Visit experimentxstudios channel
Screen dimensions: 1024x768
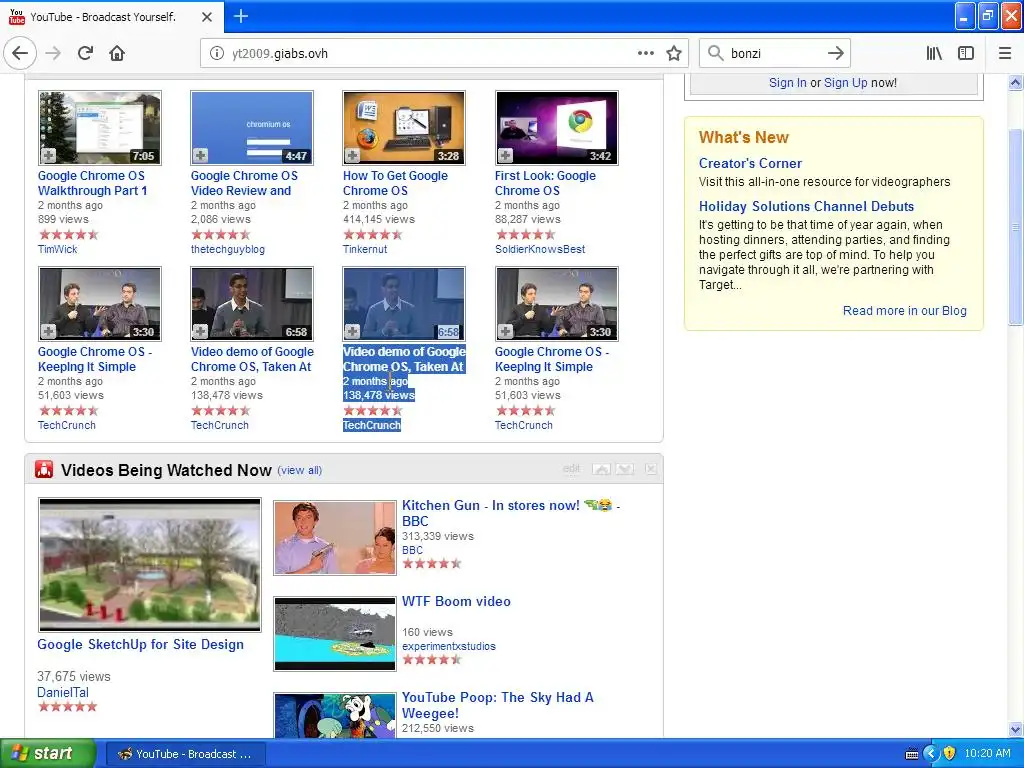pyautogui.click(x=449, y=647)
